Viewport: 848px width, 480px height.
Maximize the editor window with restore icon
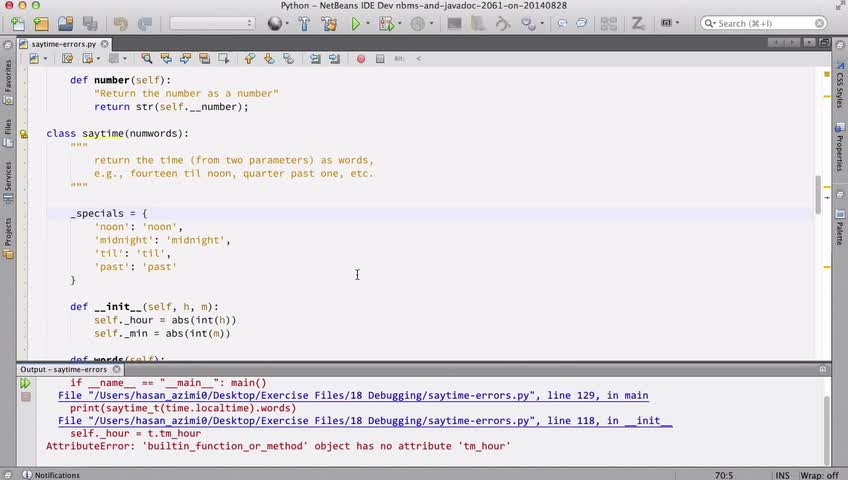point(825,43)
